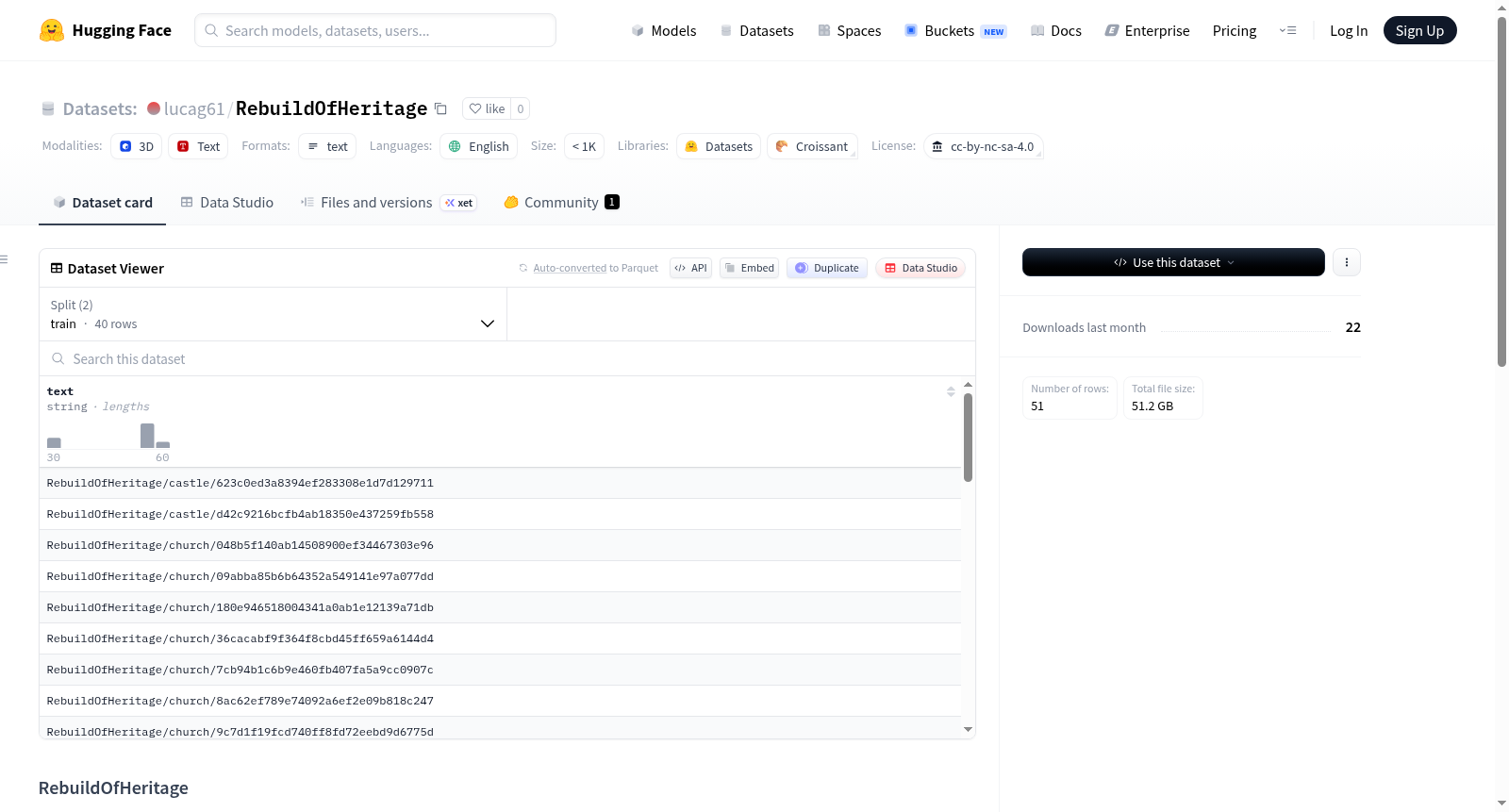
Task: Filter by text format tag
Action: click(328, 146)
